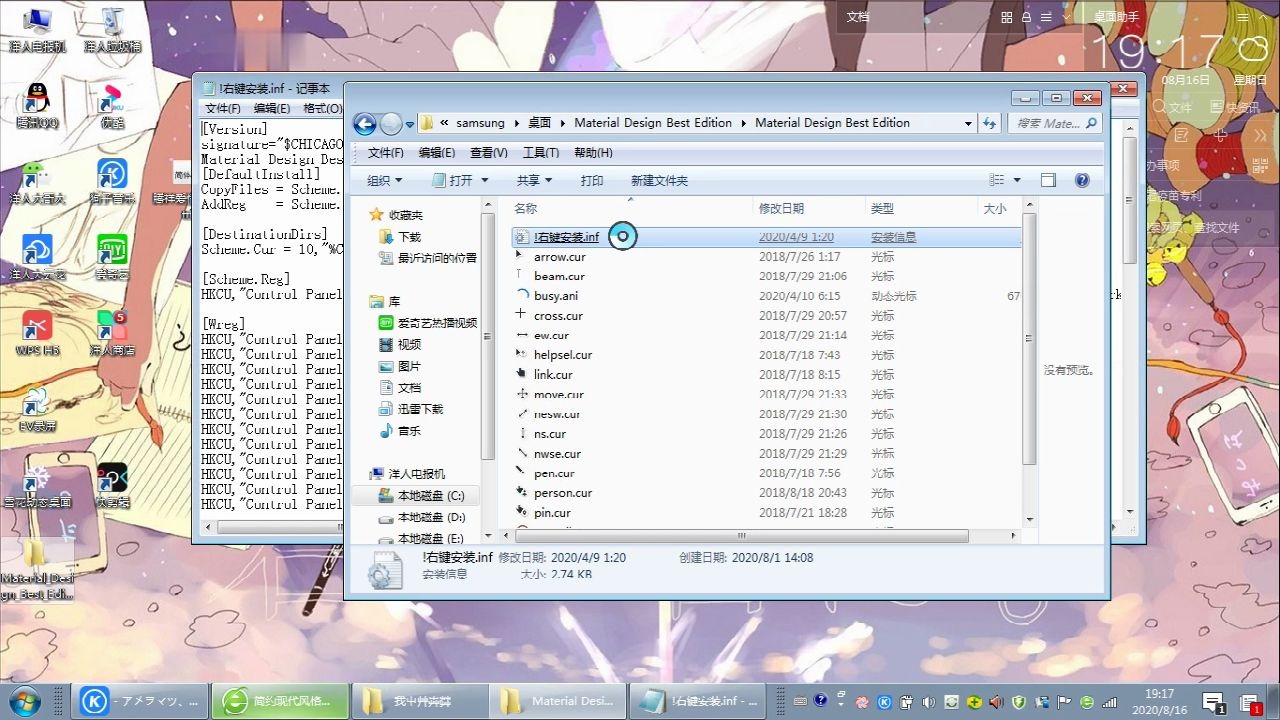The height and width of the screenshot is (720, 1280).
Task: Open the 组织 dropdown in Explorer toolbar
Action: (x=385, y=180)
